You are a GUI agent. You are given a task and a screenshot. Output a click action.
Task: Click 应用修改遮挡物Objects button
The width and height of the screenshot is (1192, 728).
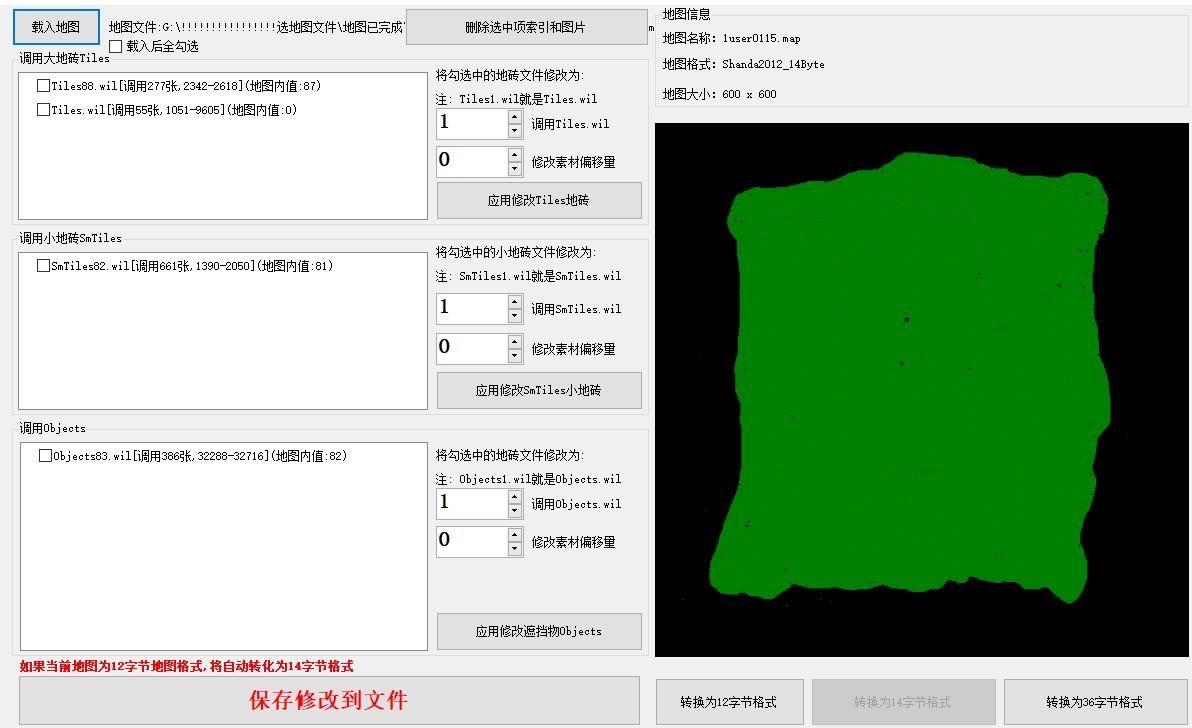tap(539, 631)
